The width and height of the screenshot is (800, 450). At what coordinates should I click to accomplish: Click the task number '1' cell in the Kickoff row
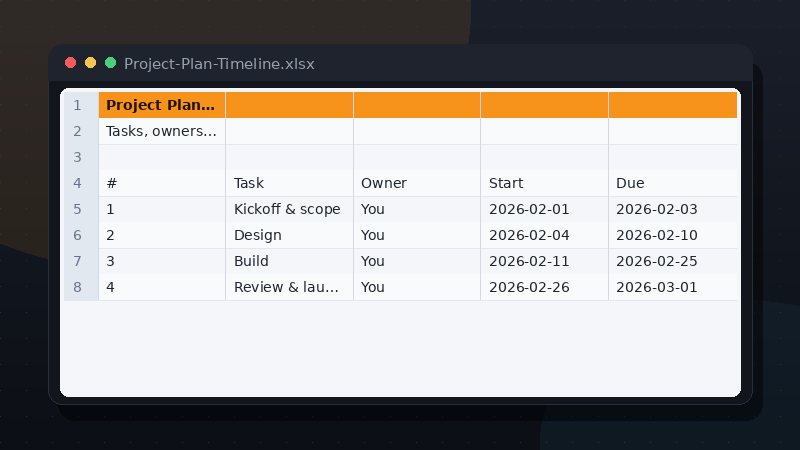click(162, 209)
